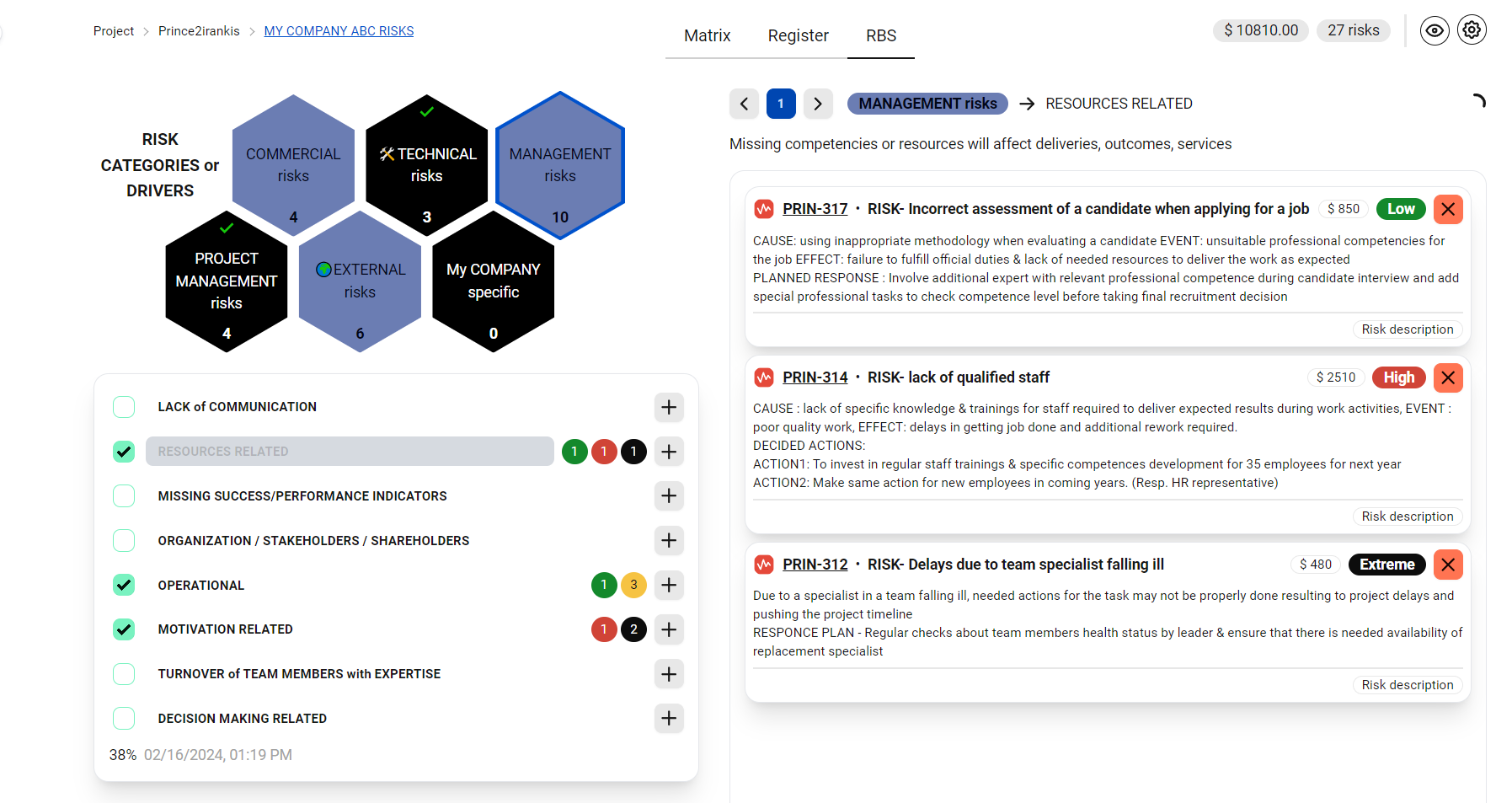Add risk to MISSING SUCCESS/PERFORMANCE INDICATORS
This screenshot has width=1512, height=803.
tap(669, 496)
